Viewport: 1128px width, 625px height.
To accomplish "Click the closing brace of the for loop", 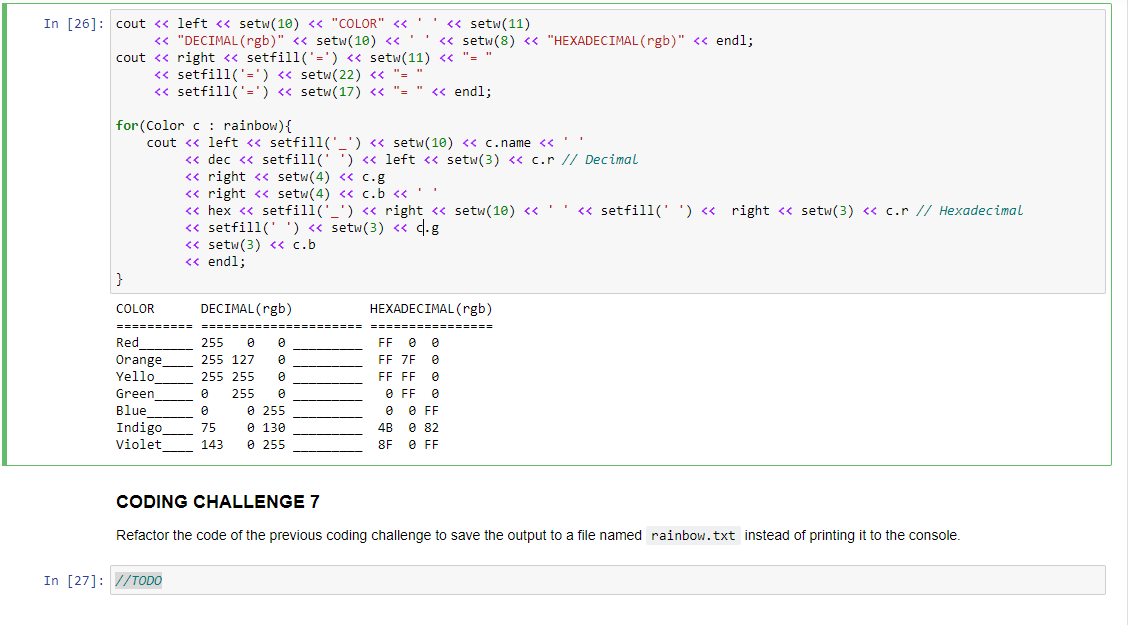I will pos(119,277).
